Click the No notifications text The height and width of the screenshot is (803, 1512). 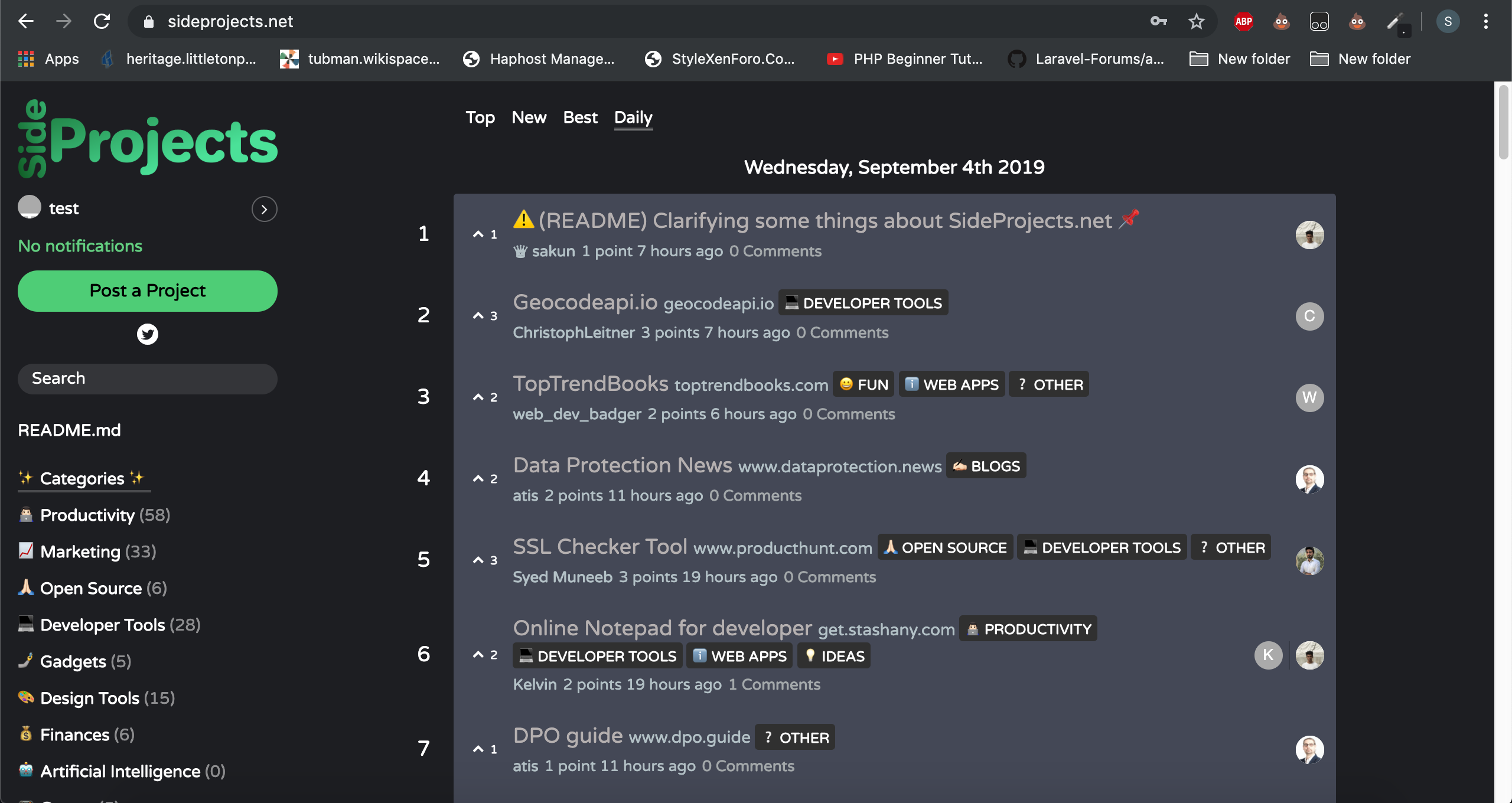[80, 246]
